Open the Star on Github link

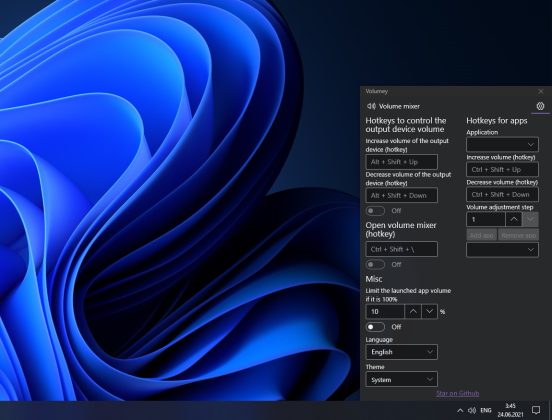coord(457,393)
